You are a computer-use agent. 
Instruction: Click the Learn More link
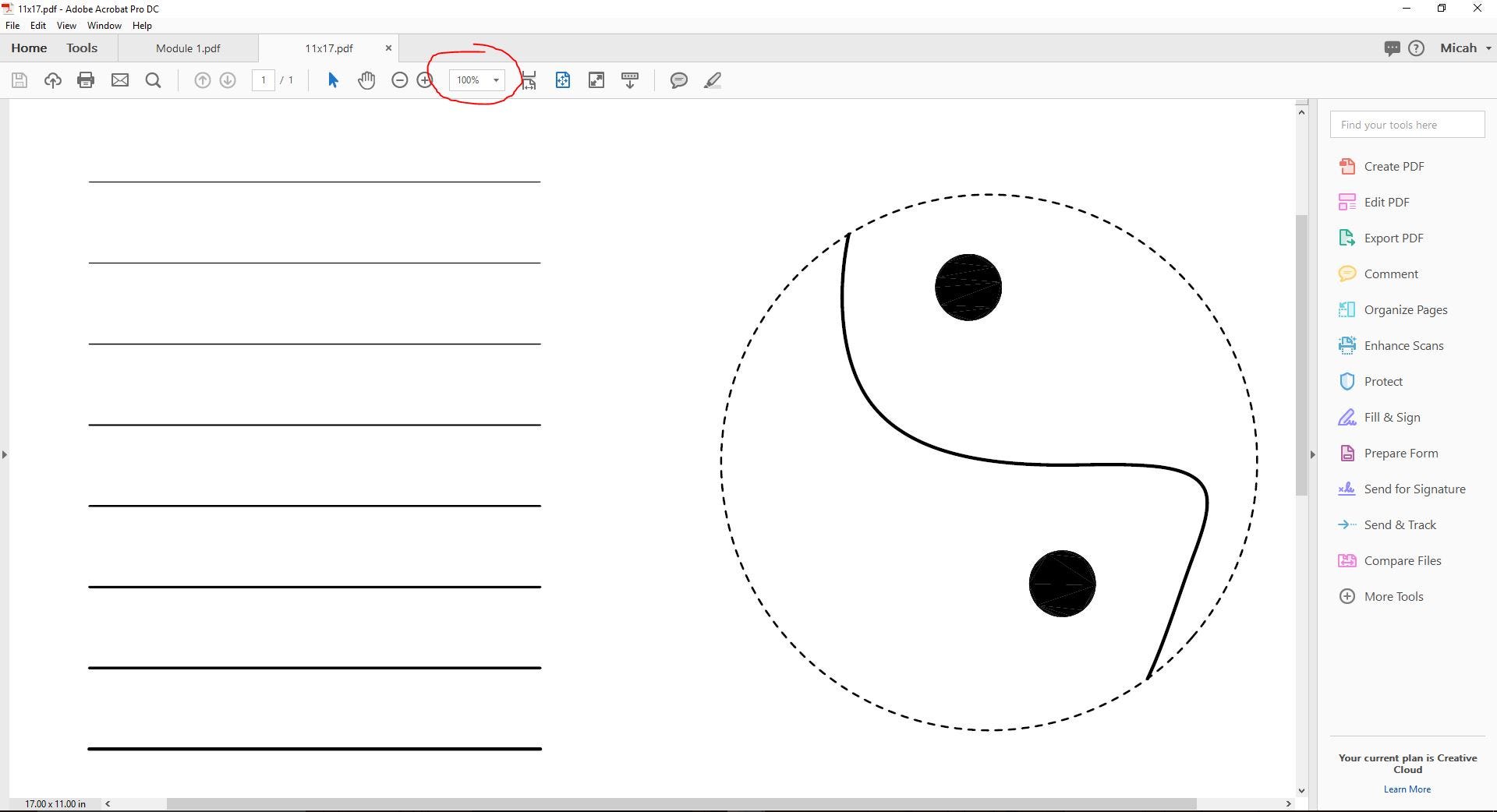1407,789
